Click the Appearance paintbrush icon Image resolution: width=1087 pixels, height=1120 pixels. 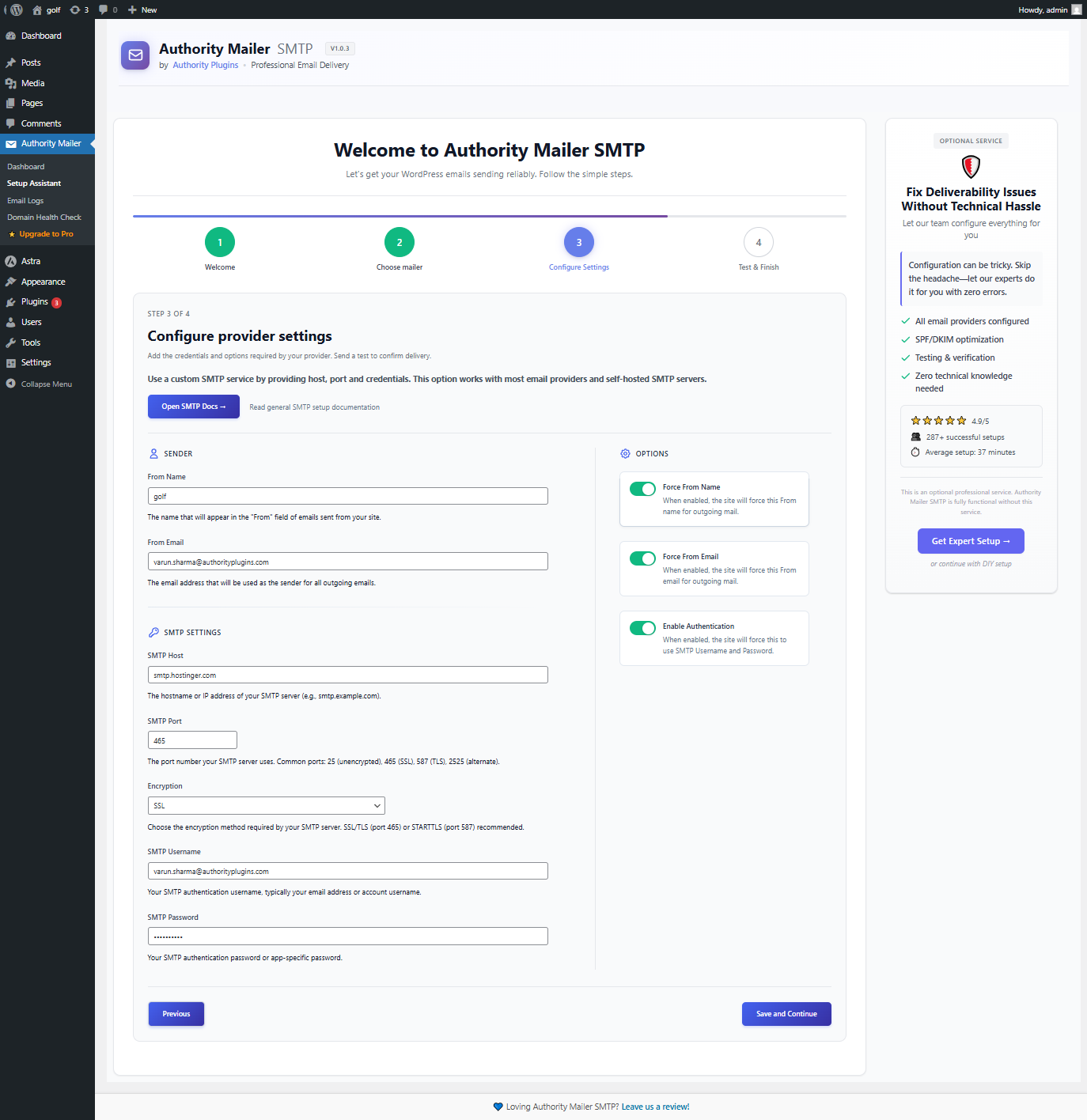pos(11,282)
